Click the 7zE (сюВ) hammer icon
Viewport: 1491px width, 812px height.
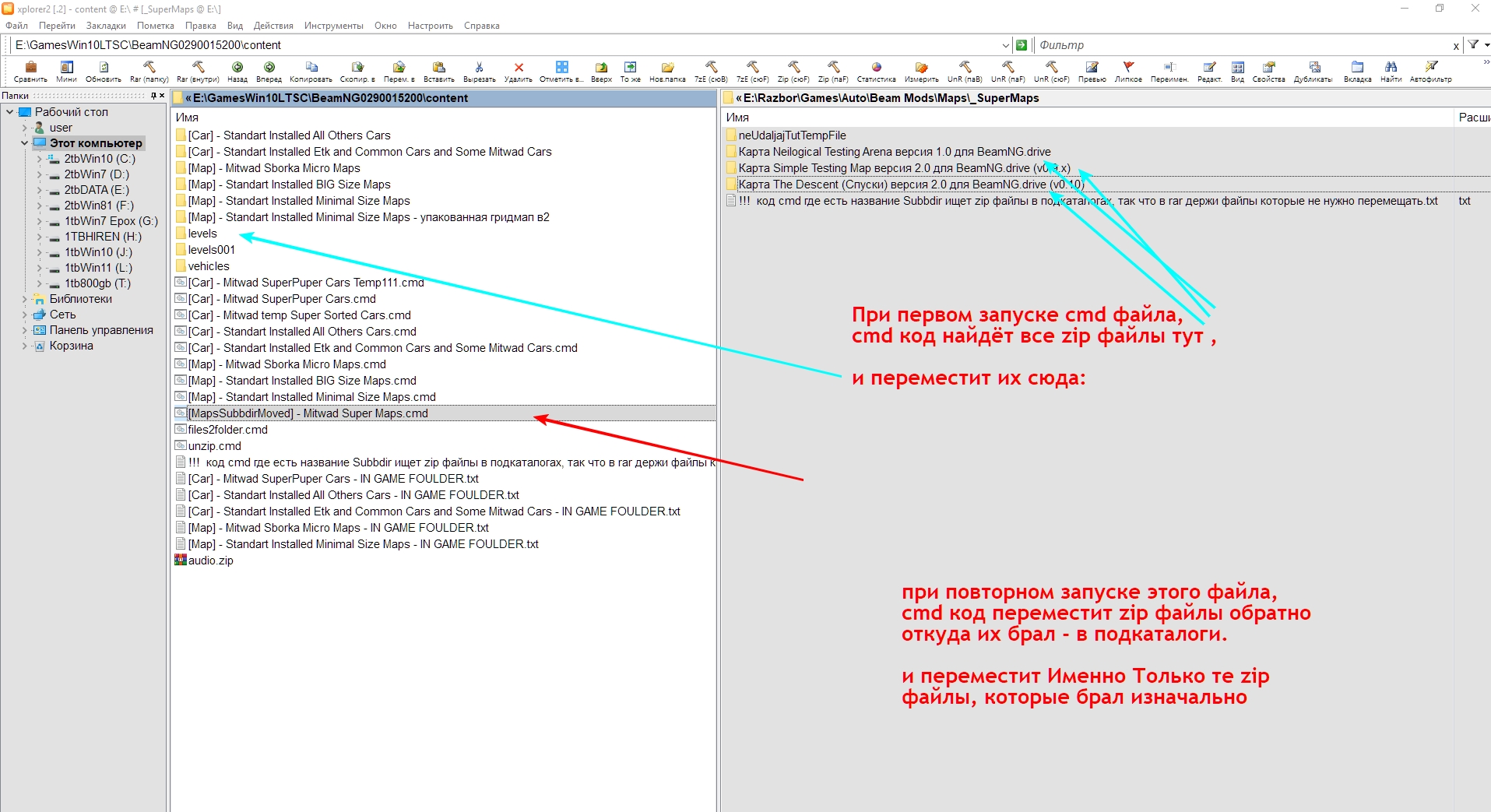711,67
